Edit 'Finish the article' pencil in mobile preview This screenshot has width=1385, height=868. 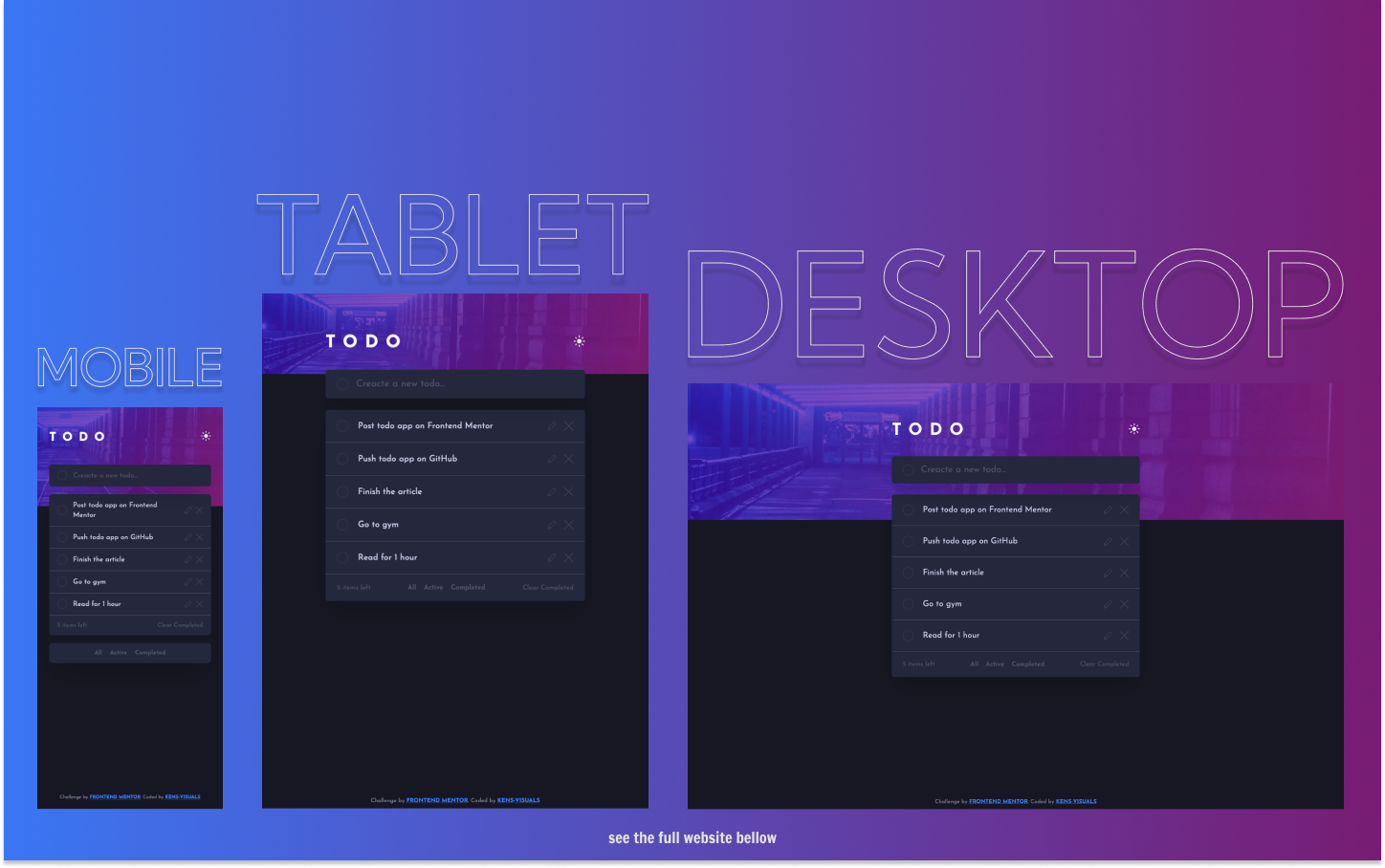[187, 560]
